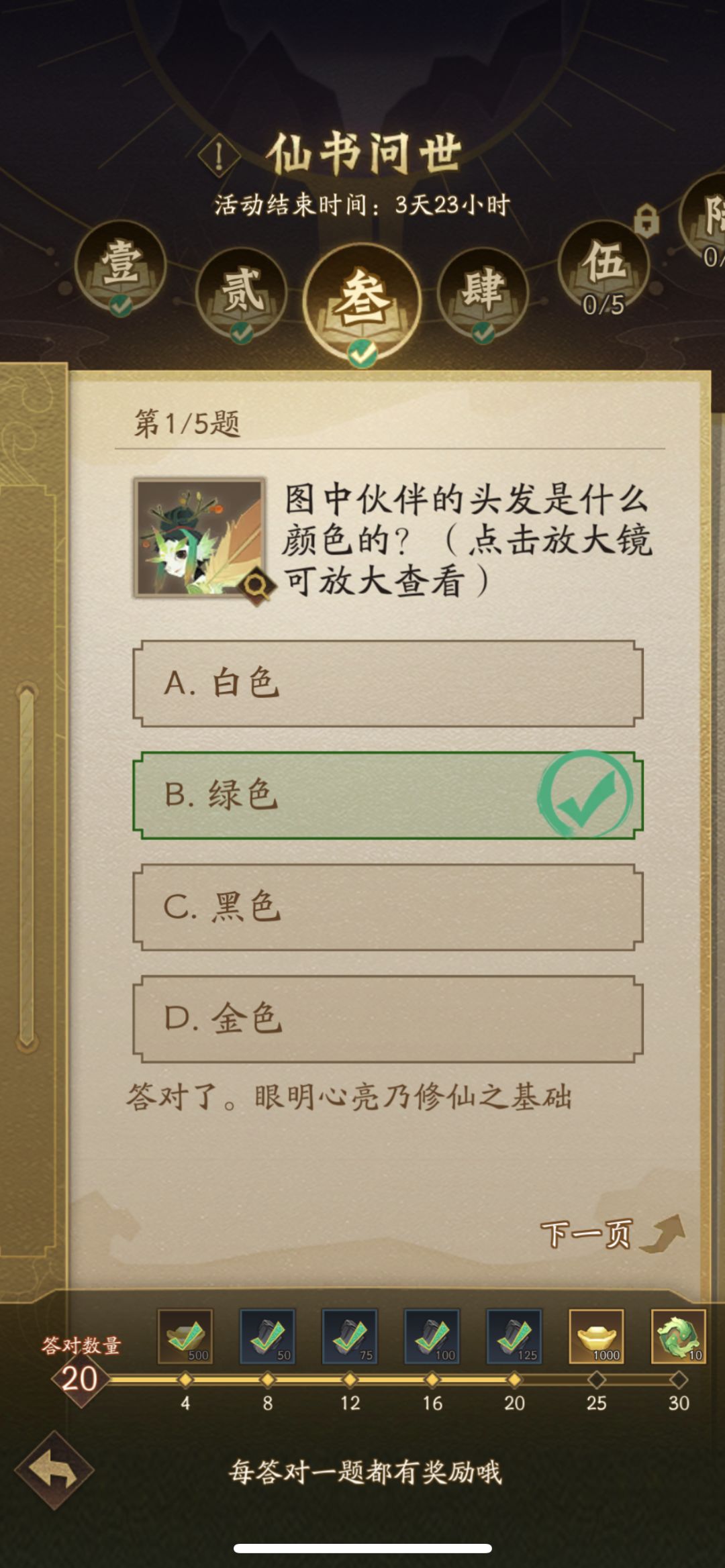Viewport: 725px width, 1568px height.
Task: Tap the claimed 50 reward icon
Action: pos(267,1336)
